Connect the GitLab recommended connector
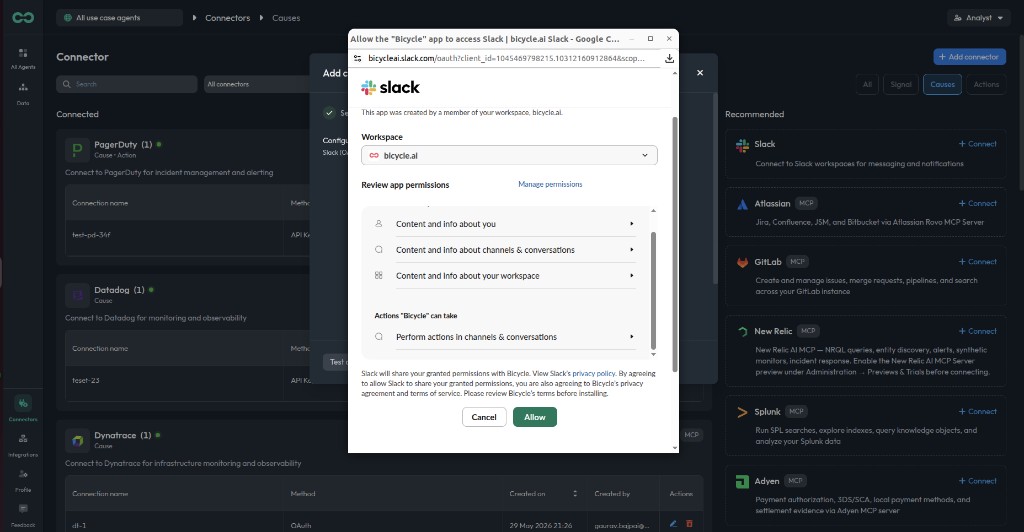The width and height of the screenshot is (1024, 532). [978, 262]
